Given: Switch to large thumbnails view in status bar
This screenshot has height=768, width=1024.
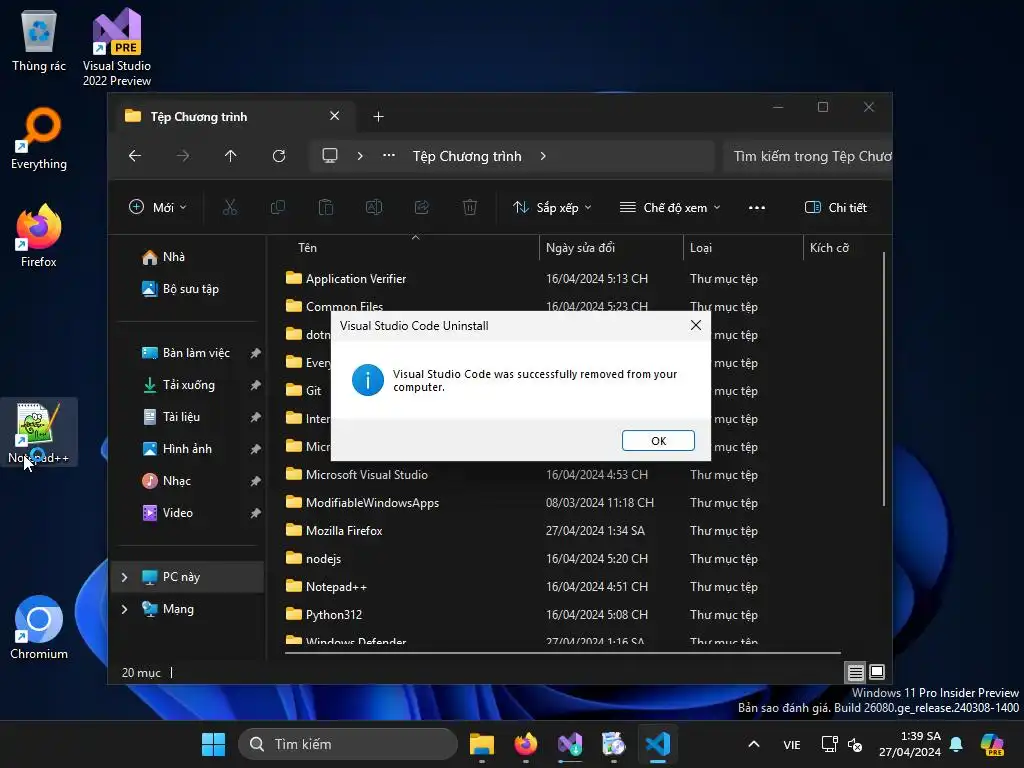Looking at the screenshot, I should point(877,672).
